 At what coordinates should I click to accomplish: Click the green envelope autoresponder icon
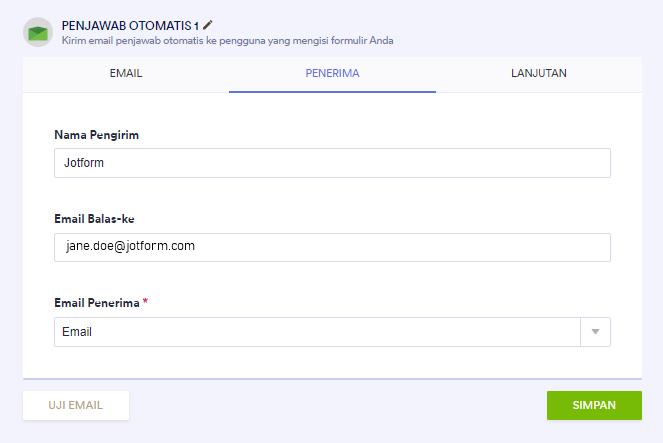pyautogui.click(x=38, y=32)
